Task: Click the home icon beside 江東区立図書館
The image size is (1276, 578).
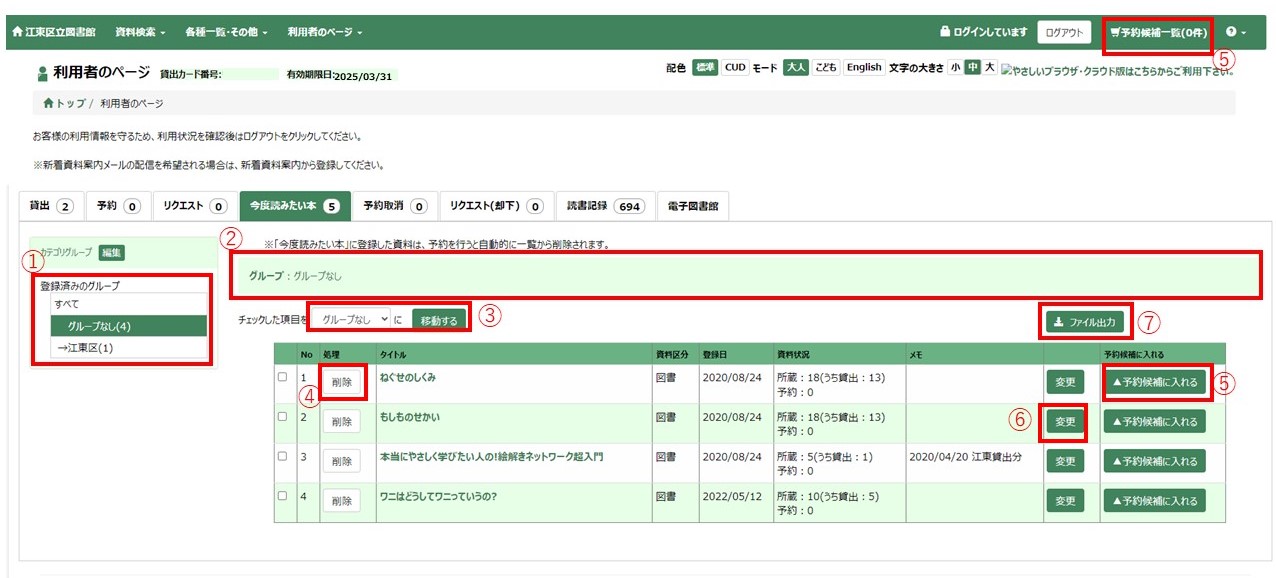Action: click(17, 32)
